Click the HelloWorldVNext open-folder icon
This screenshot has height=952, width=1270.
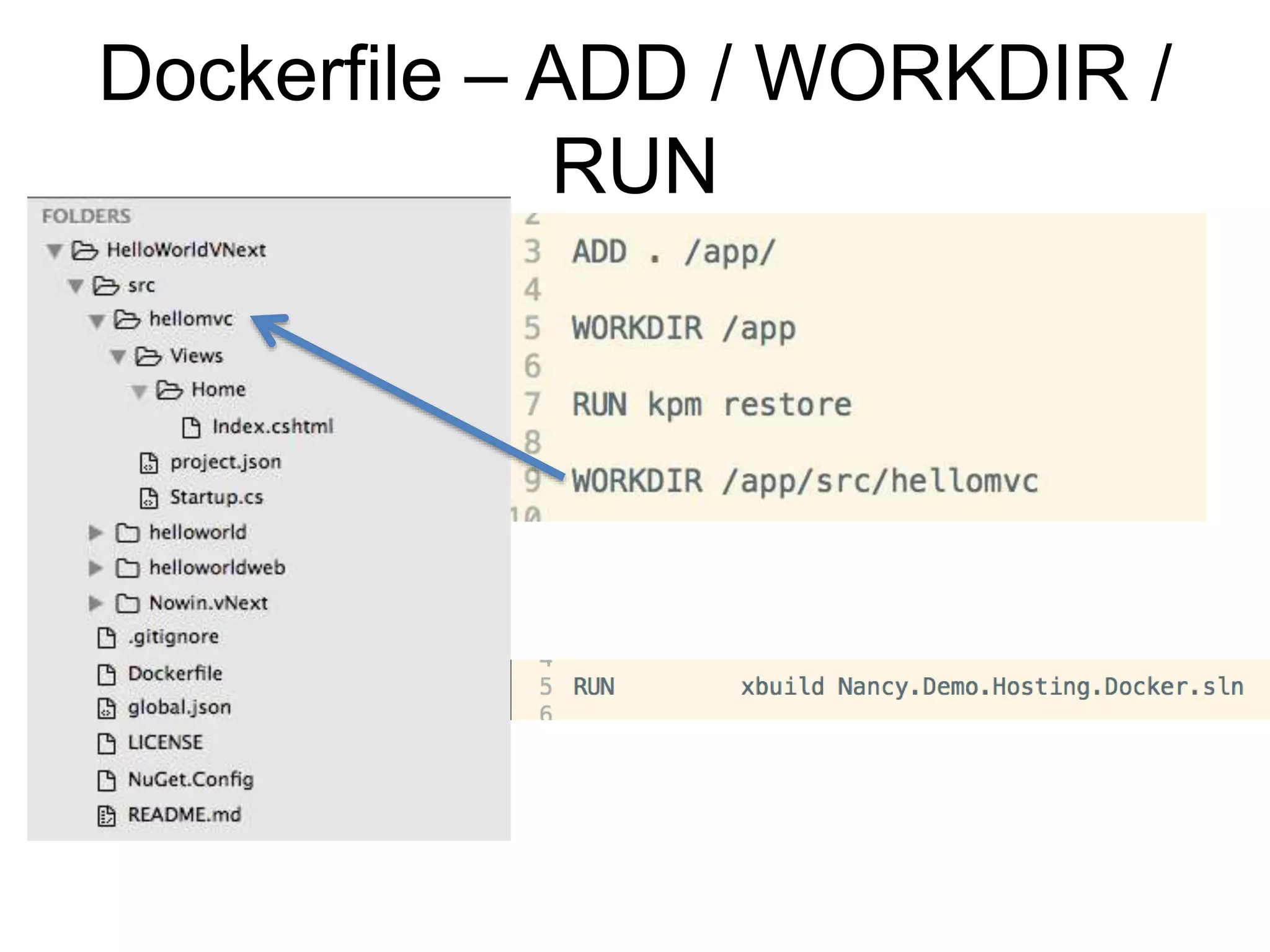(x=85, y=250)
